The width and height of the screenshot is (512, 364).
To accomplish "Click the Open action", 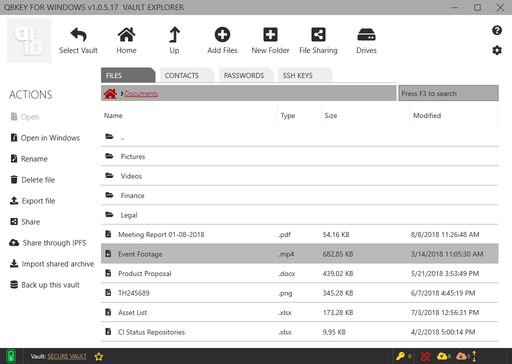I will click(25, 117).
